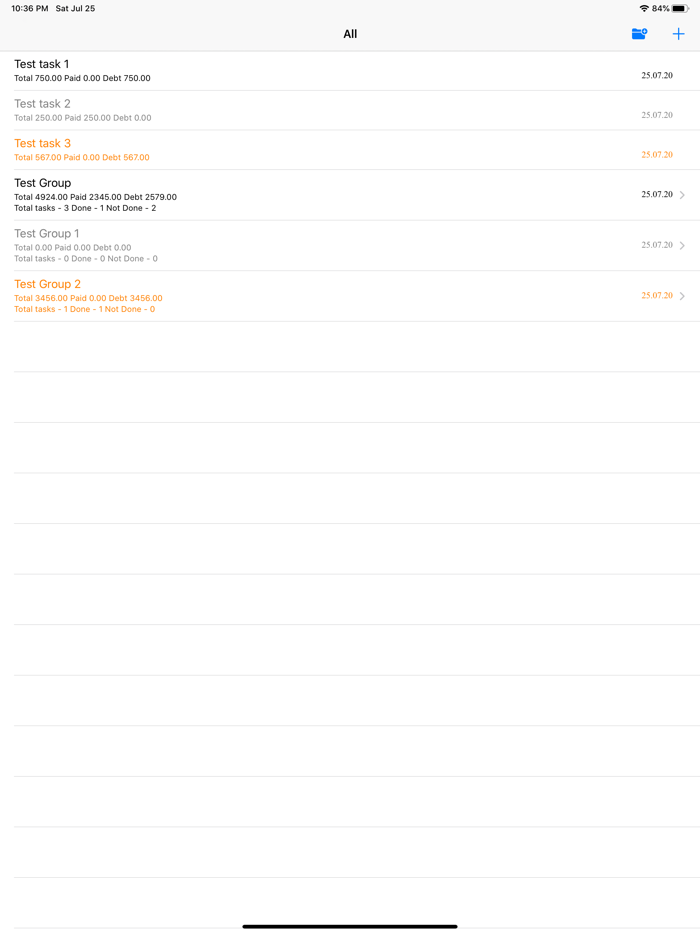
Task: Tap the All title in header
Action: (x=350, y=34)
